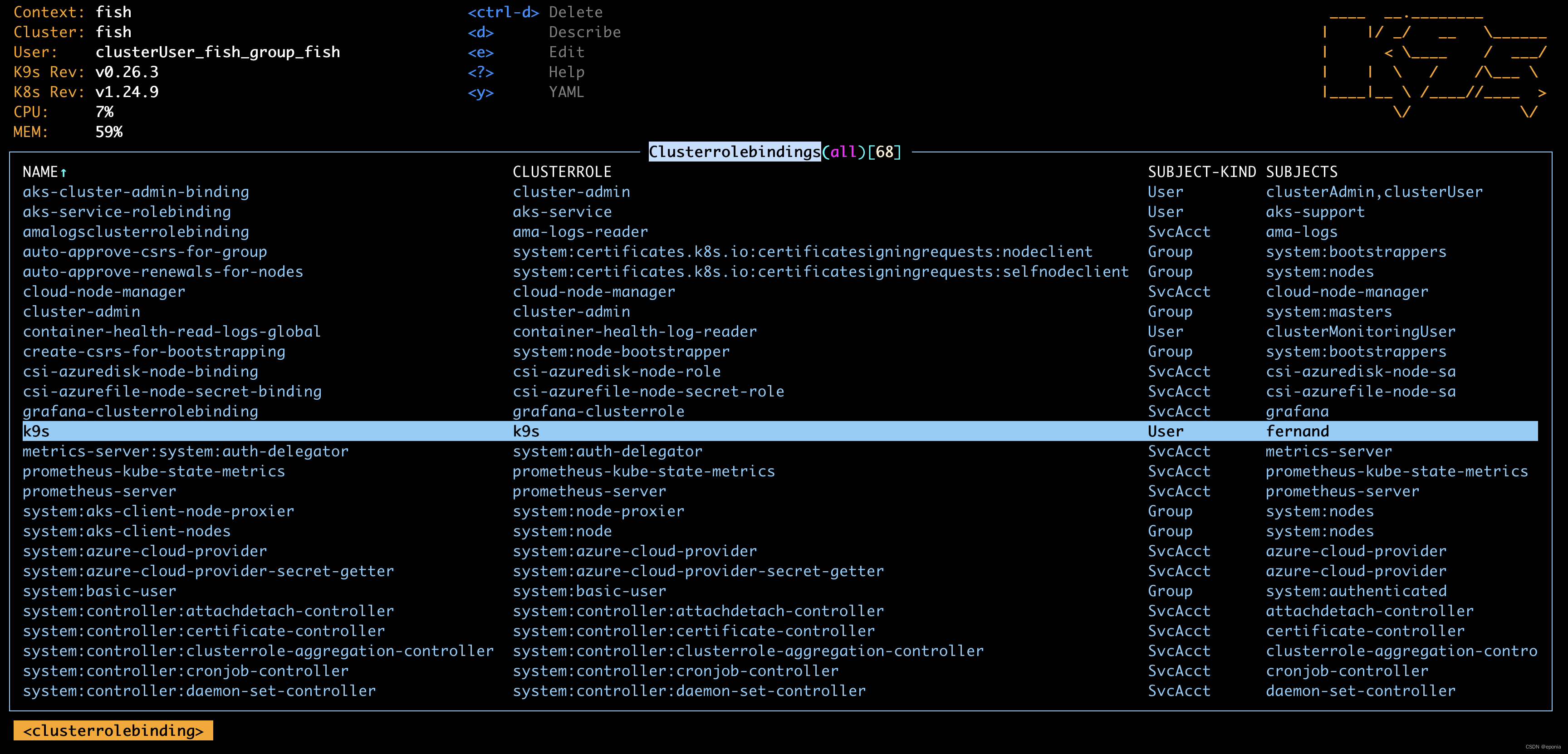
Task: Select system:controller:daemon-set-controller binding name
Action: click(x=199, y=691)
